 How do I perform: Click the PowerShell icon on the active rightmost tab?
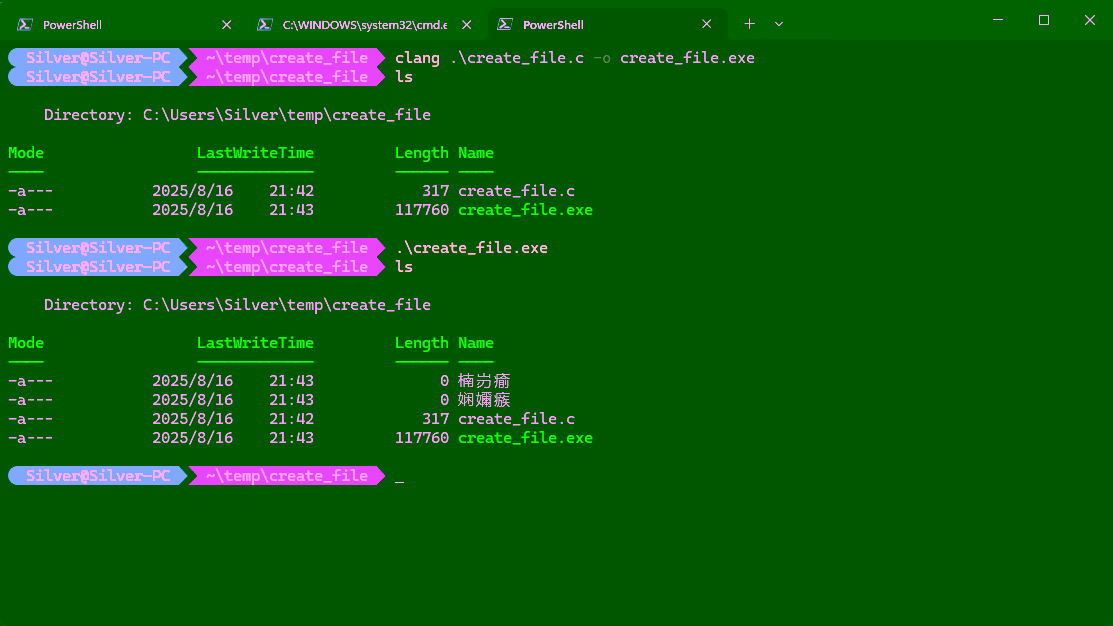click(504, 24)
